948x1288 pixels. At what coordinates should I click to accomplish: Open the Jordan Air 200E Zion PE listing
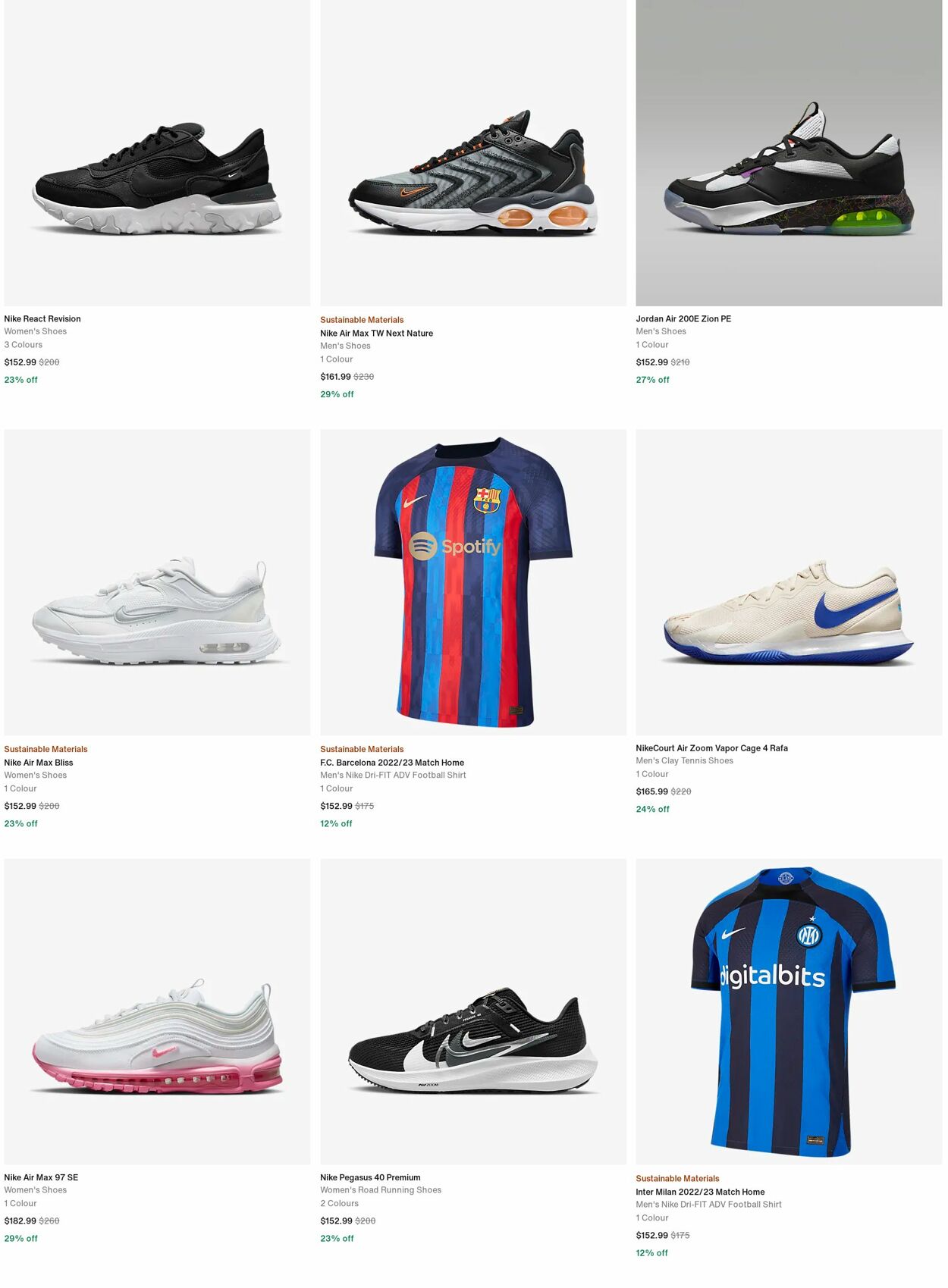[x=685, y=318]
